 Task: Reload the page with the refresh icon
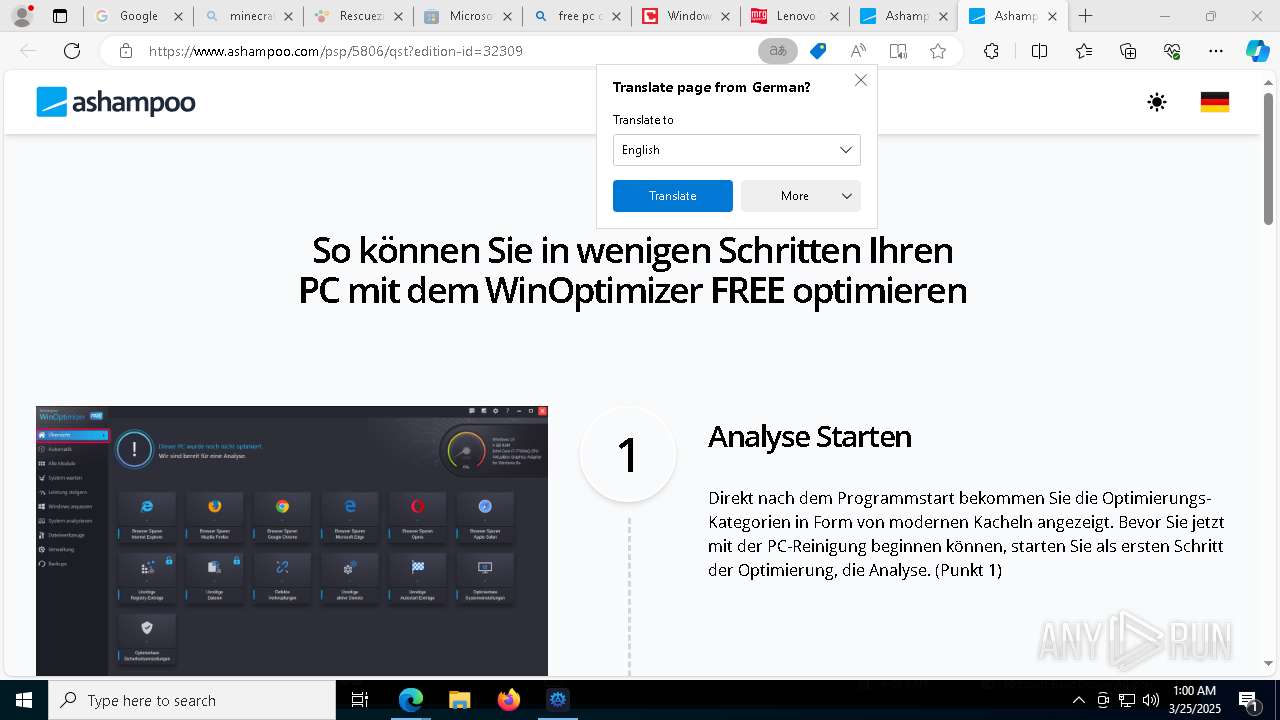click(72, 51)
